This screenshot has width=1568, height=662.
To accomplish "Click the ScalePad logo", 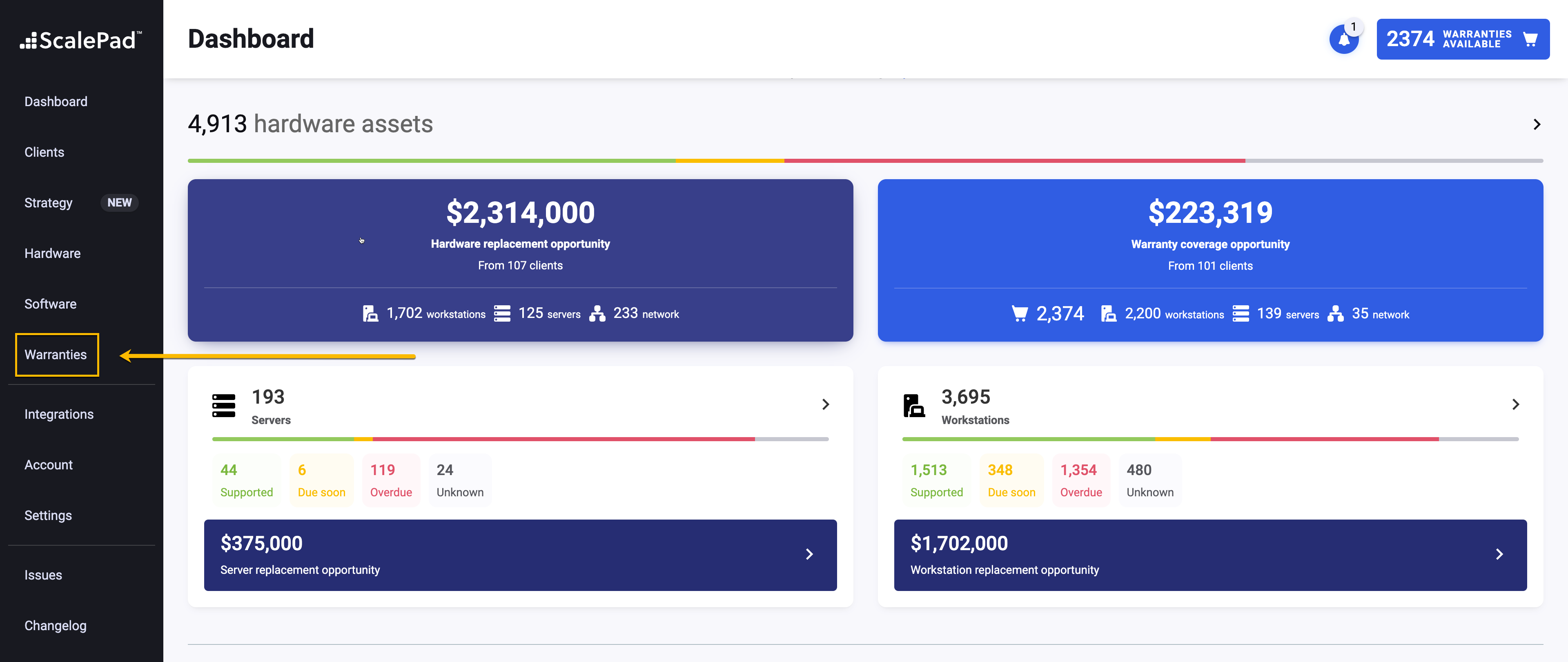I will (x=81, y=40).
